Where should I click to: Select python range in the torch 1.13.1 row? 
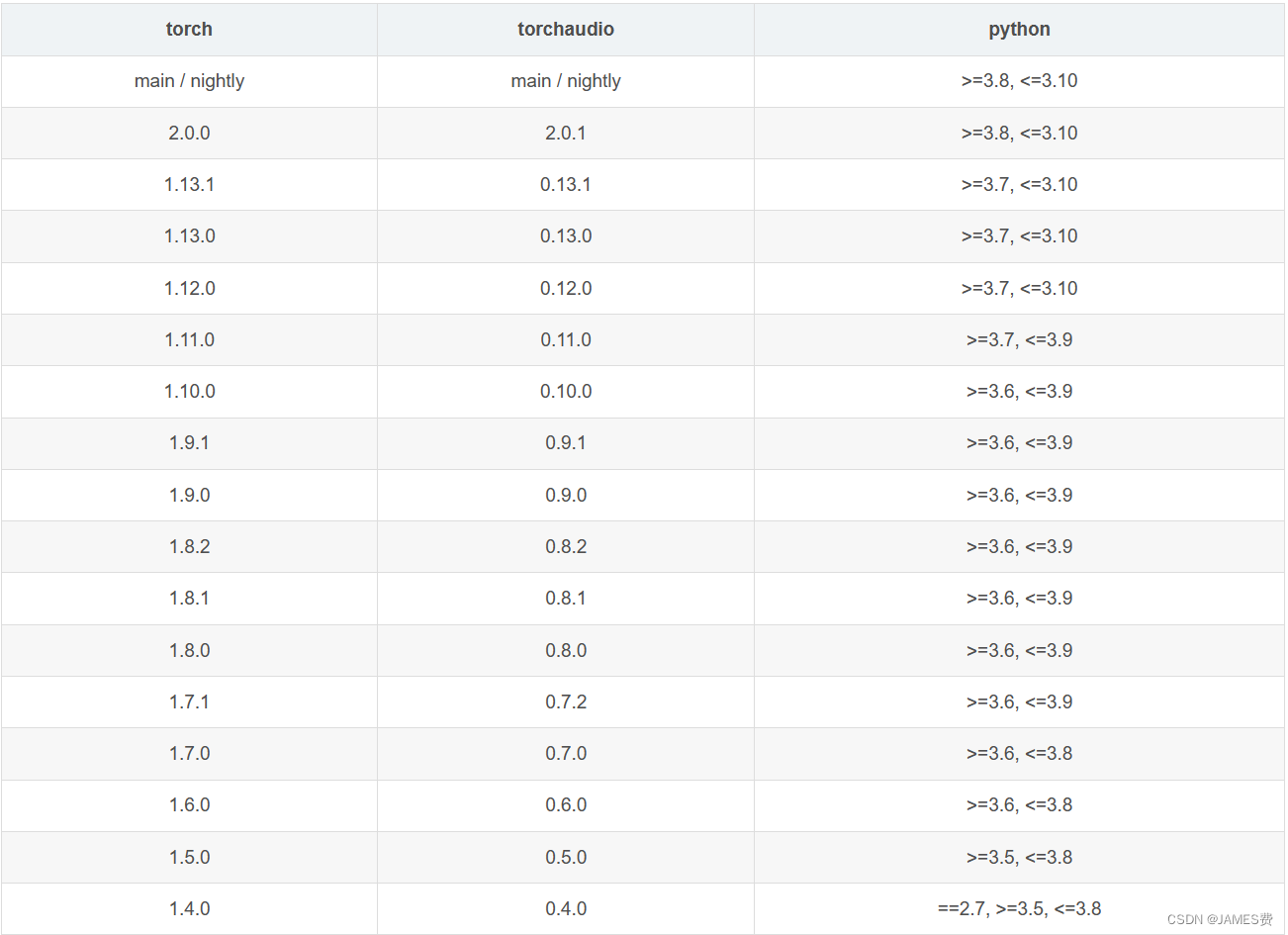click(x=1019, y=185)
